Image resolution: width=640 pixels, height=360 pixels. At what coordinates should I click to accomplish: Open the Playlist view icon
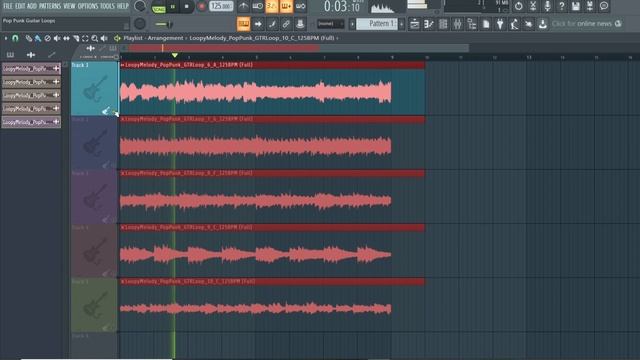(414, 24)
